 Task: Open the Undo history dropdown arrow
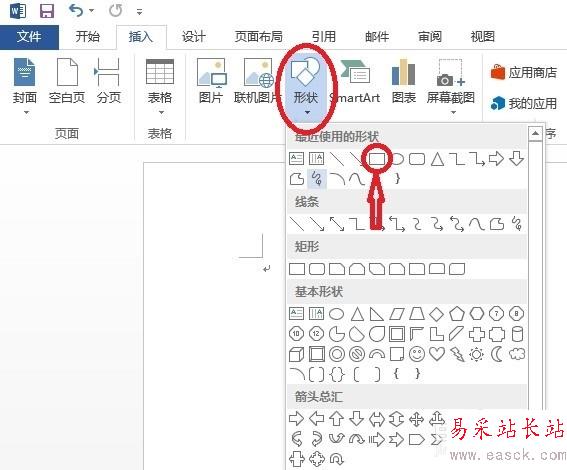tap(91, 11)
